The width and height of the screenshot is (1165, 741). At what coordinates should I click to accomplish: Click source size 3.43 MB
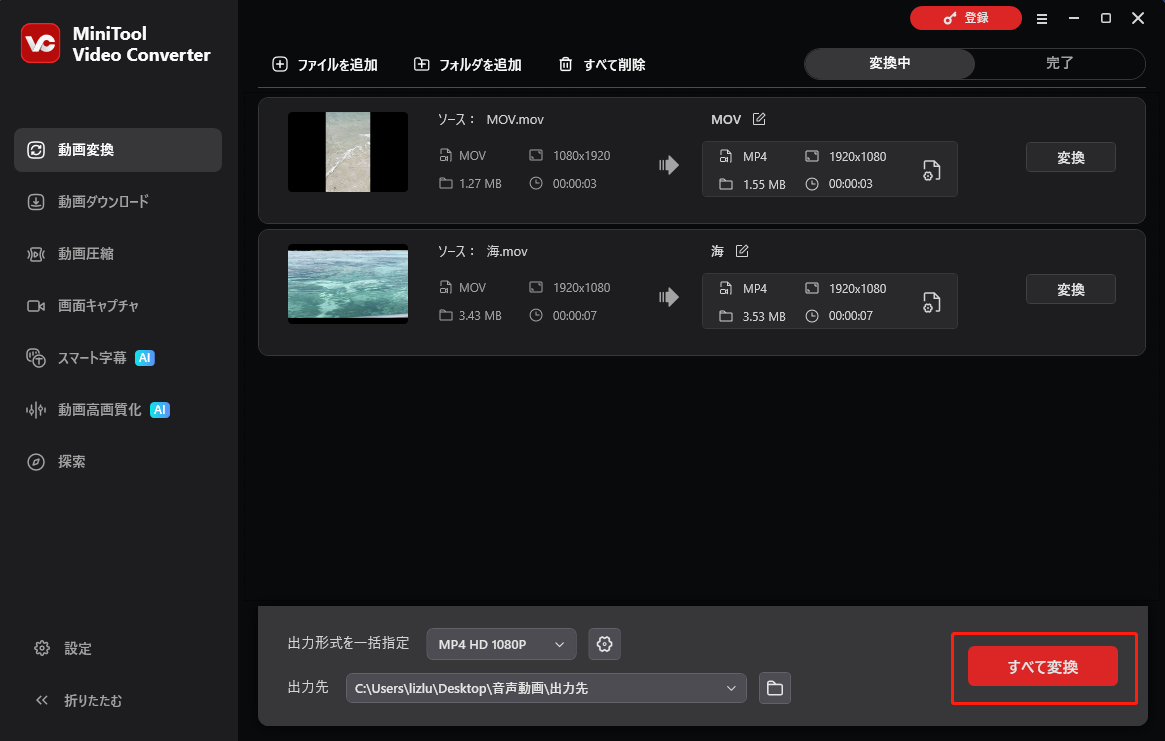pyautogui.click(x=480, y=316)
